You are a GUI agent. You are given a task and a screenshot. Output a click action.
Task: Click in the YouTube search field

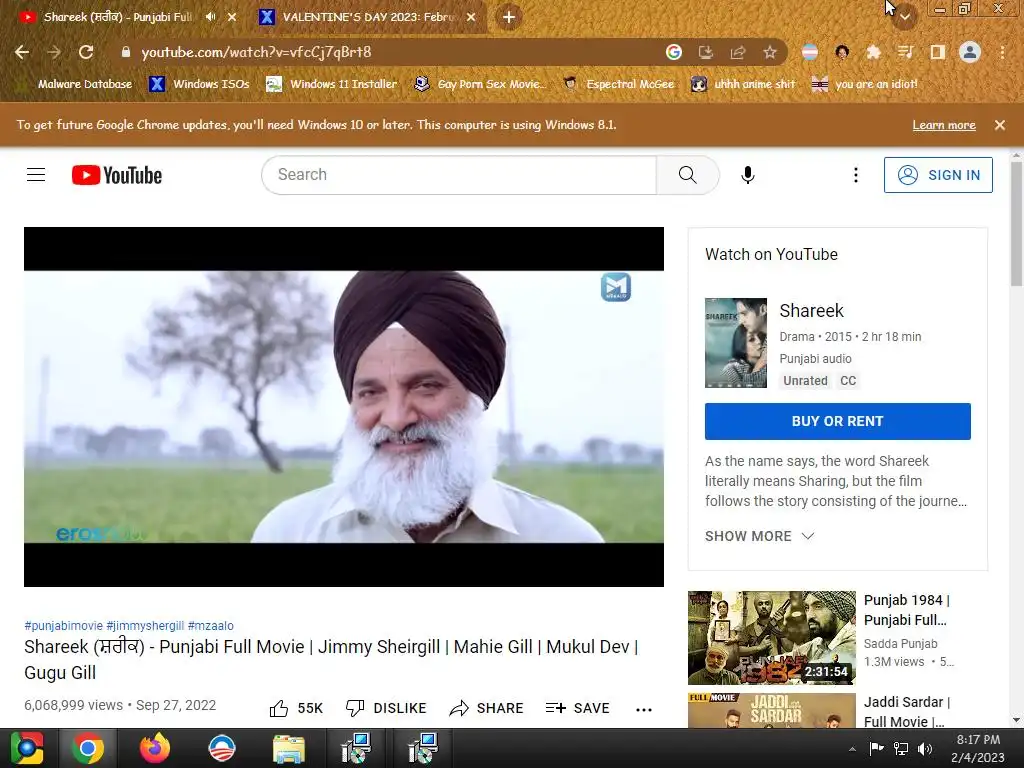coord(460,175)
